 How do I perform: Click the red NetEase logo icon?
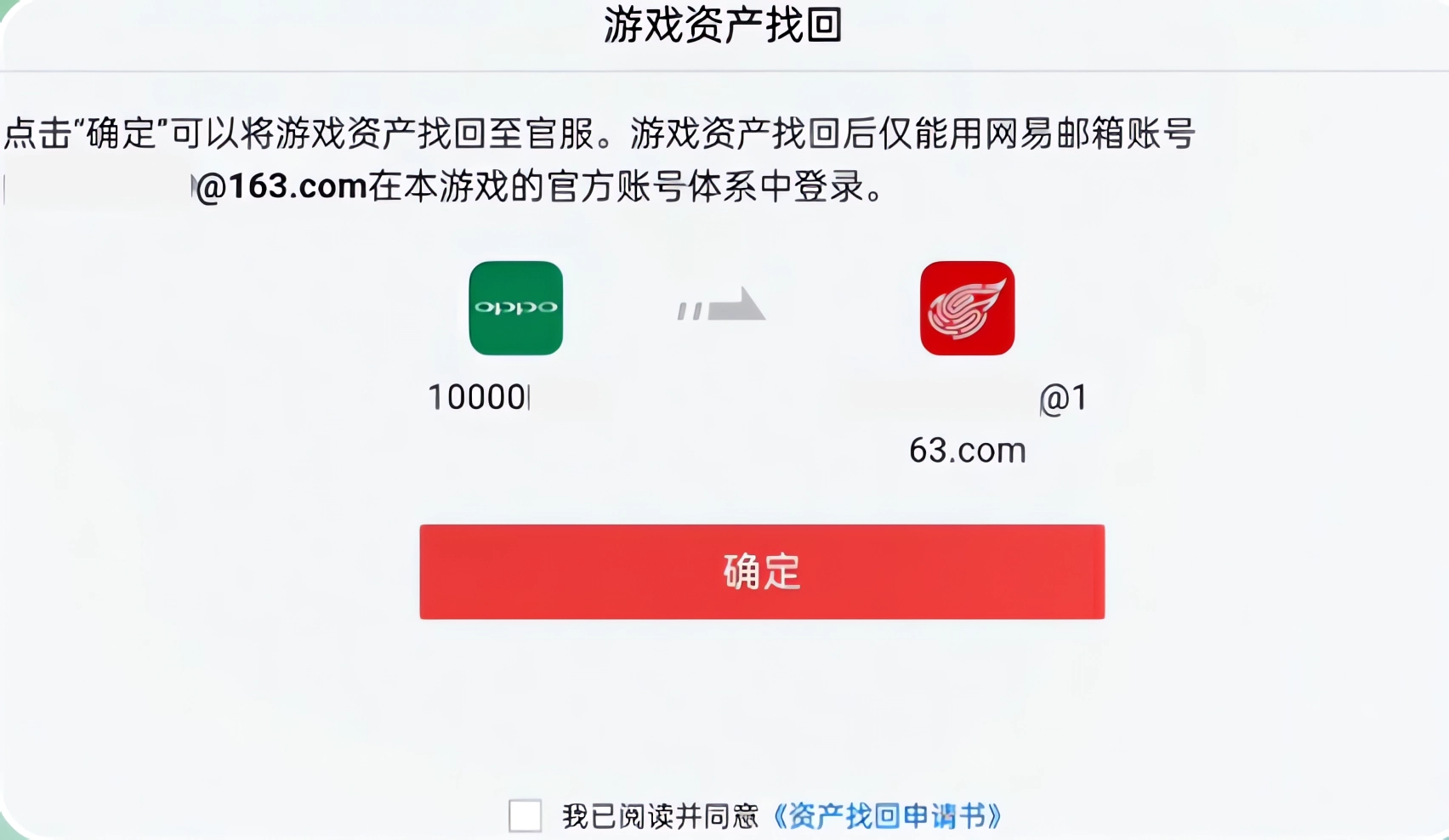(x=968, y=308)
